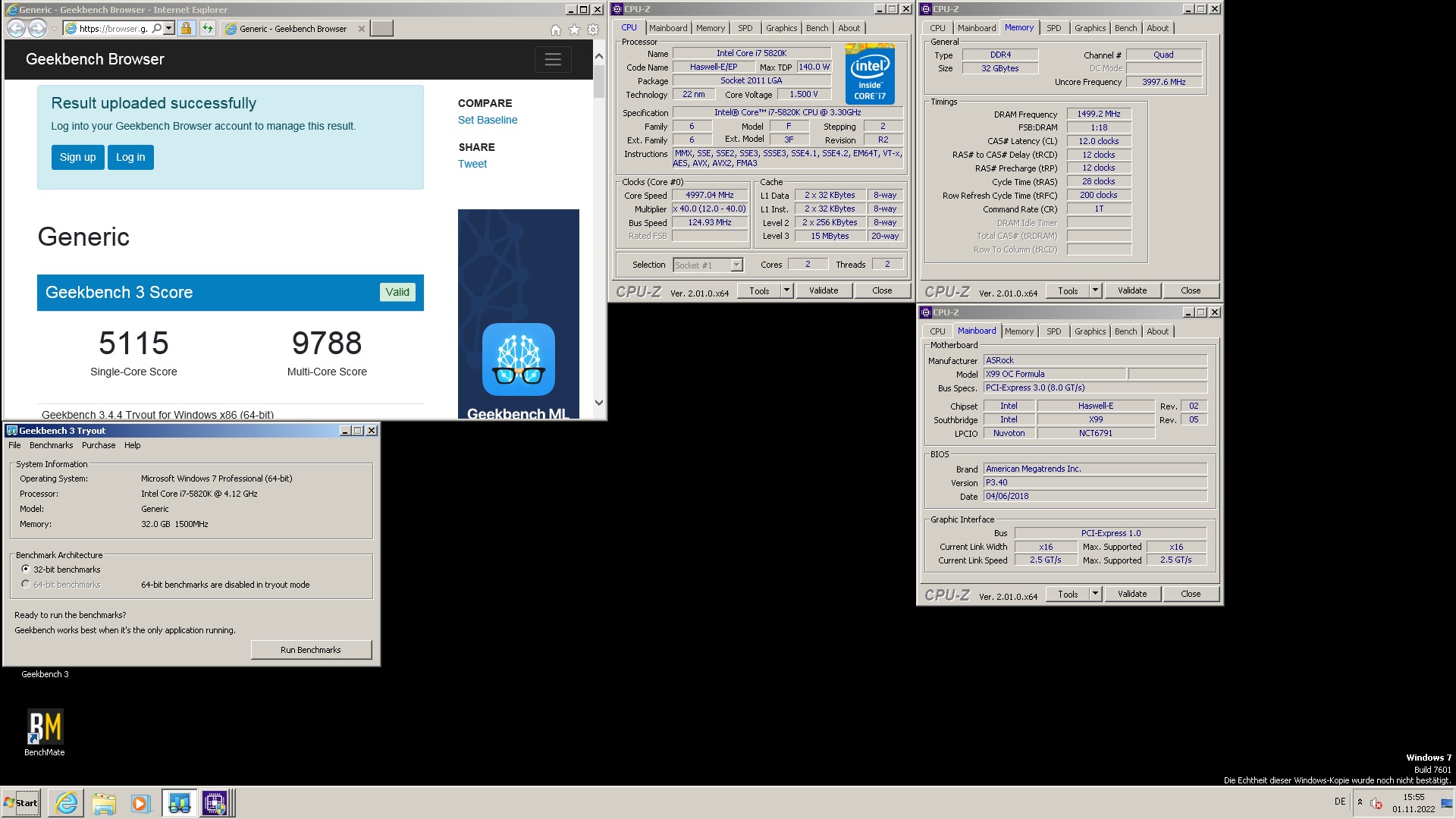1456x819 pixels.
Task: Click the Geekbench ML app icon
Action: (519, 359)
